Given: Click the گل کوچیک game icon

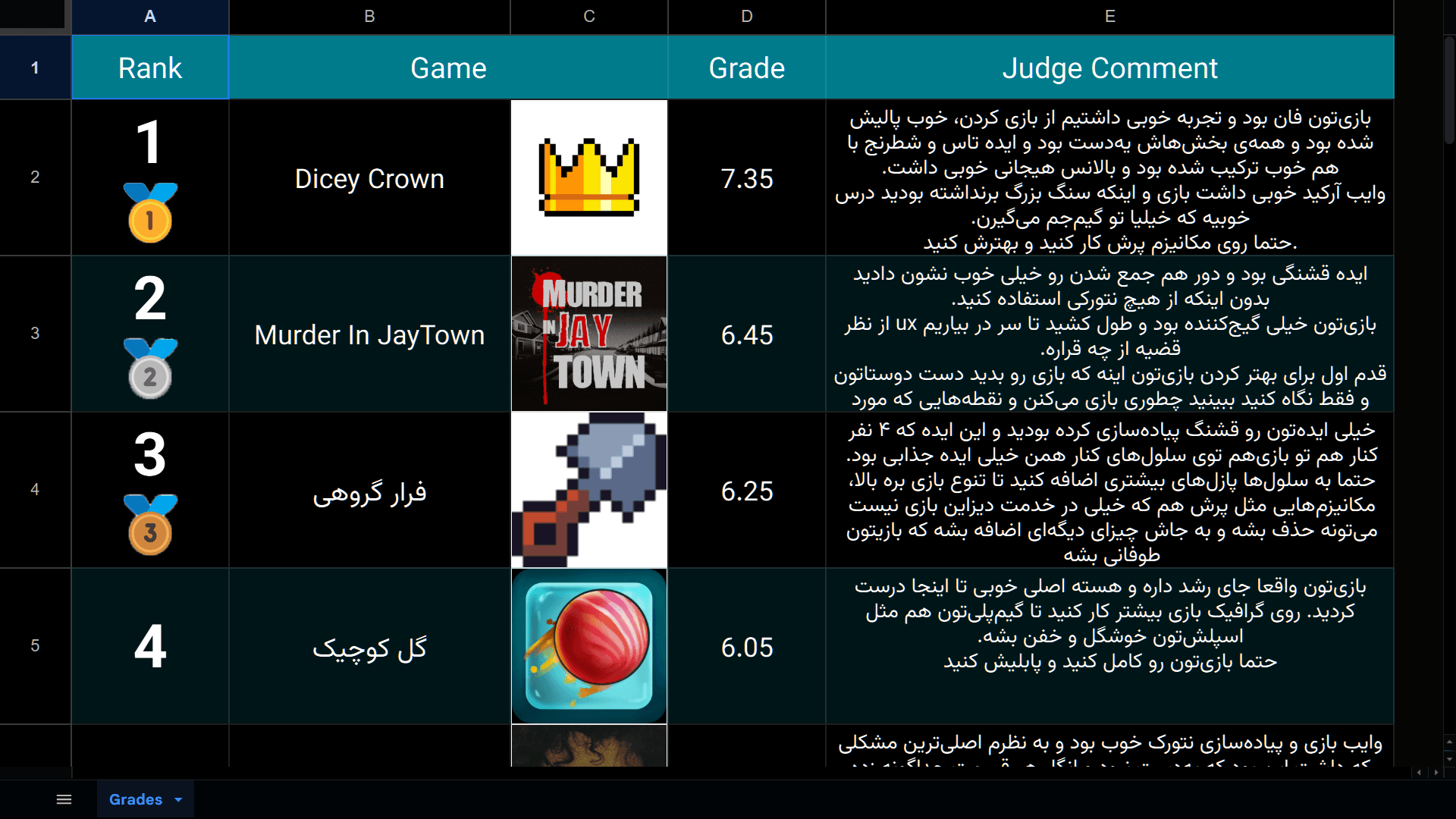Looking at the screenshot, I should pyautogui.click(x=589, y=647).
